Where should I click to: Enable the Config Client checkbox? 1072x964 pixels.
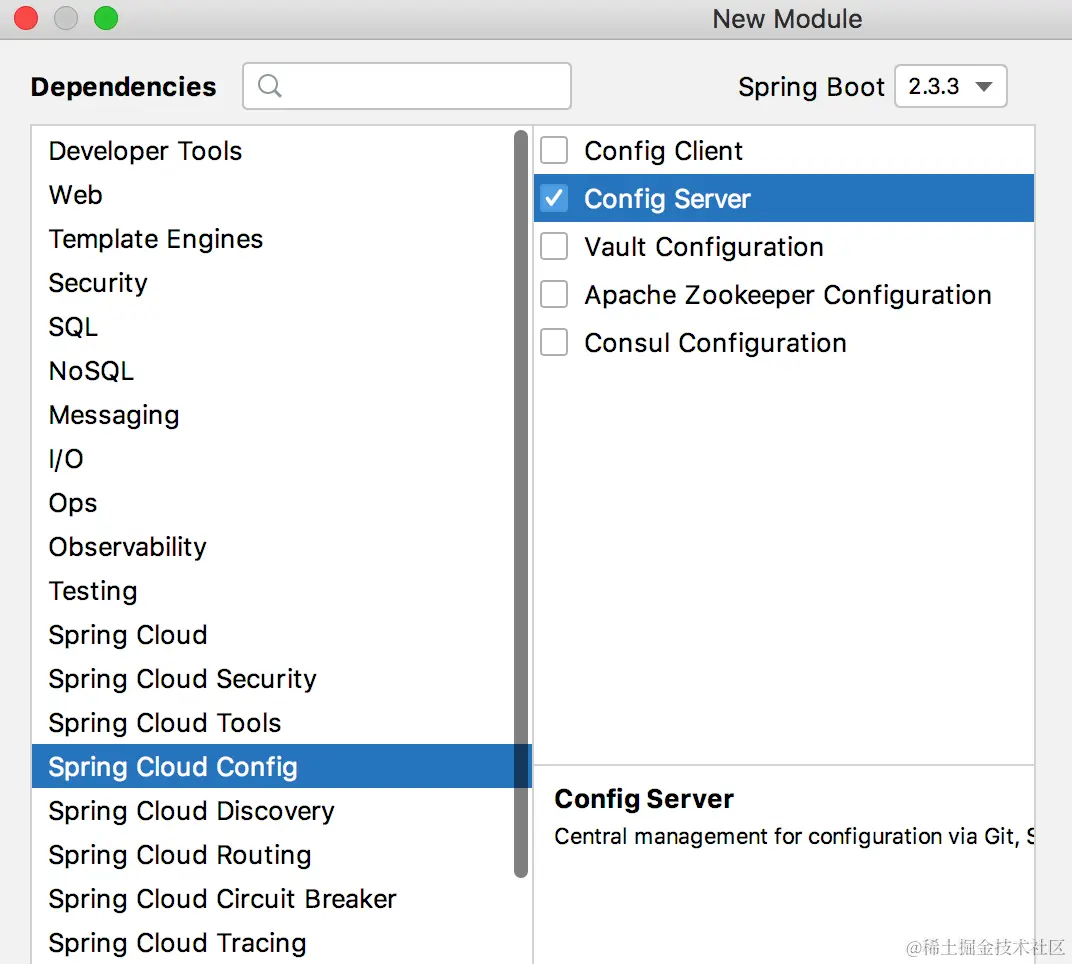[x=554, y=150]
